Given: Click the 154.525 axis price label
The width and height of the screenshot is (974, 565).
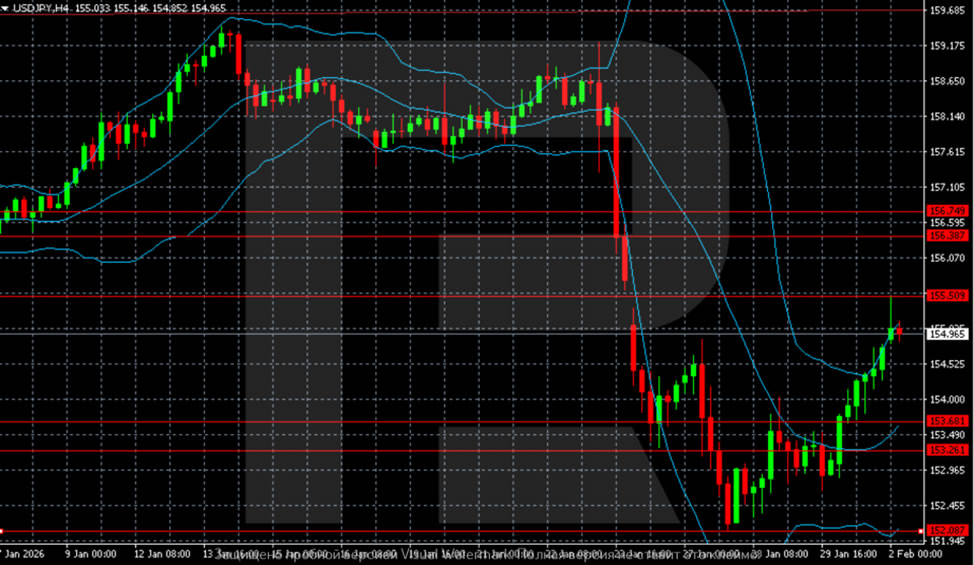Looking at the screenshot, I should coord(947,364).
